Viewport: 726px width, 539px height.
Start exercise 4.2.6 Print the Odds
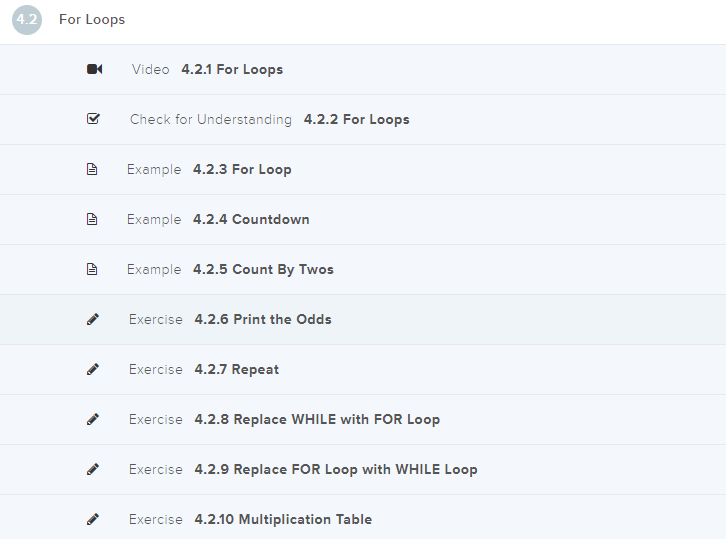coord(263,320)
